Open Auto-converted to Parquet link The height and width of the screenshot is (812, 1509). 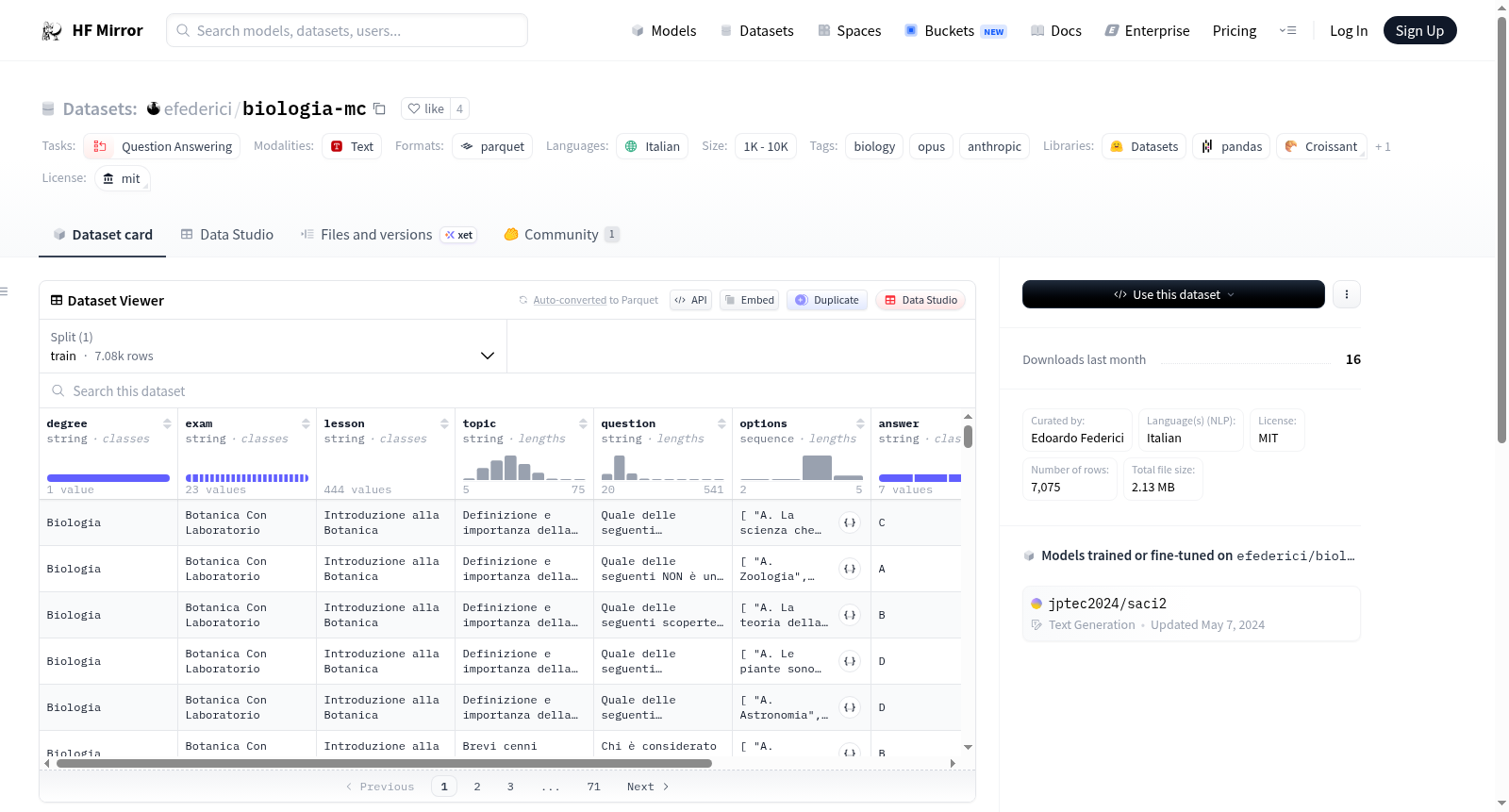[x=570, y=300]
